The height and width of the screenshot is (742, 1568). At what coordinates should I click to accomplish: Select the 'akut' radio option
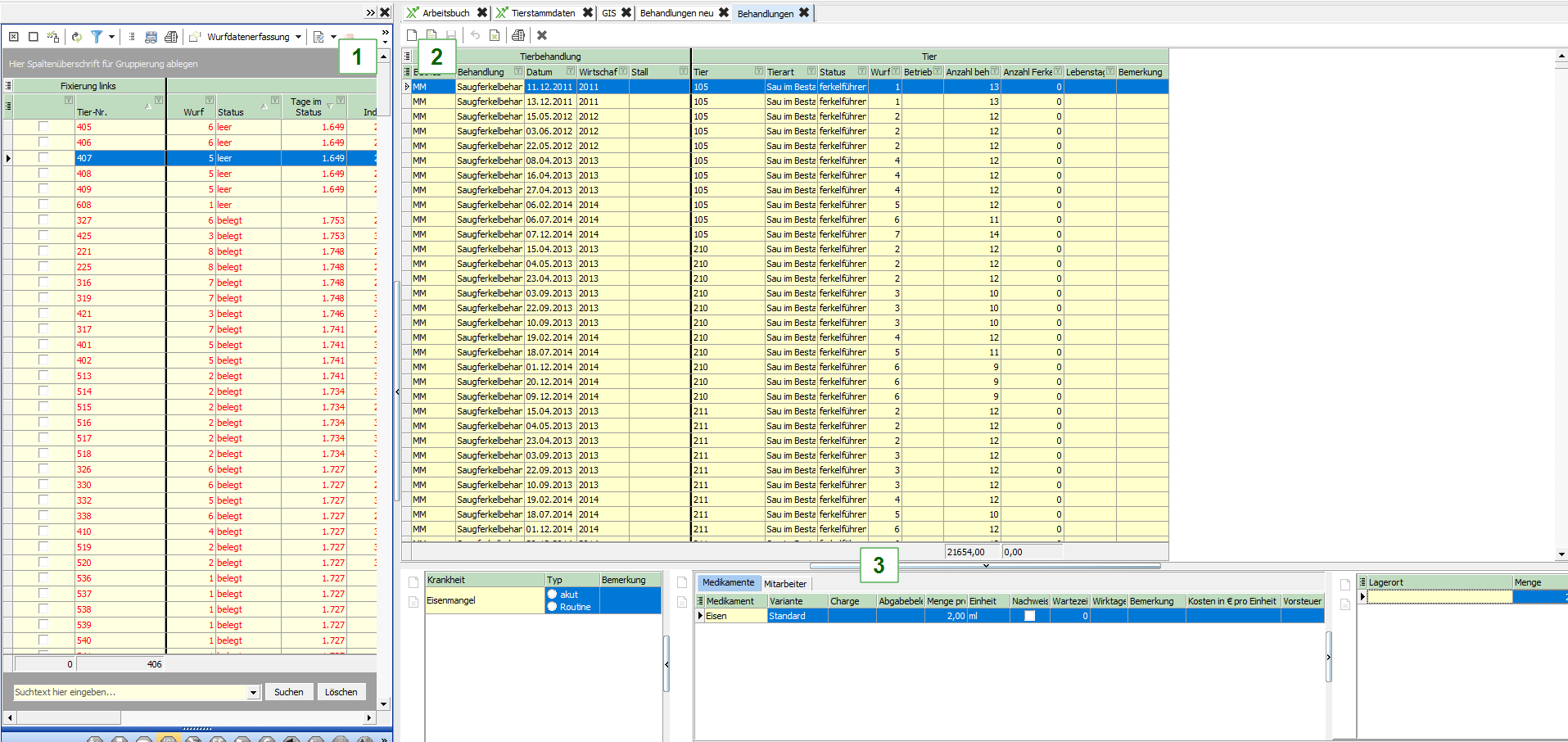click(553, 595)
